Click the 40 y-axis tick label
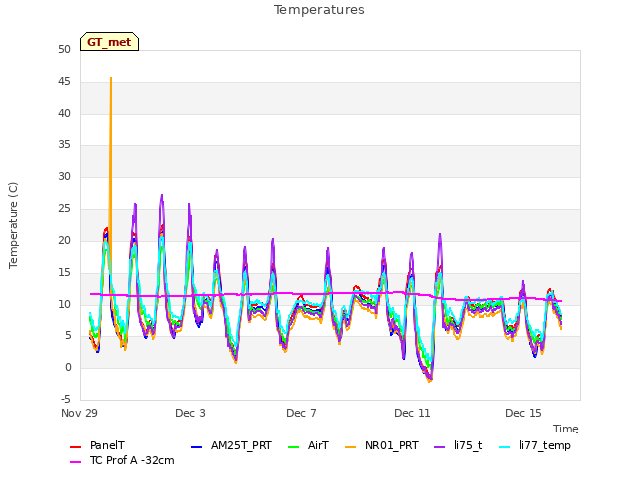This screenshot has height=480, width=640. 64,113
